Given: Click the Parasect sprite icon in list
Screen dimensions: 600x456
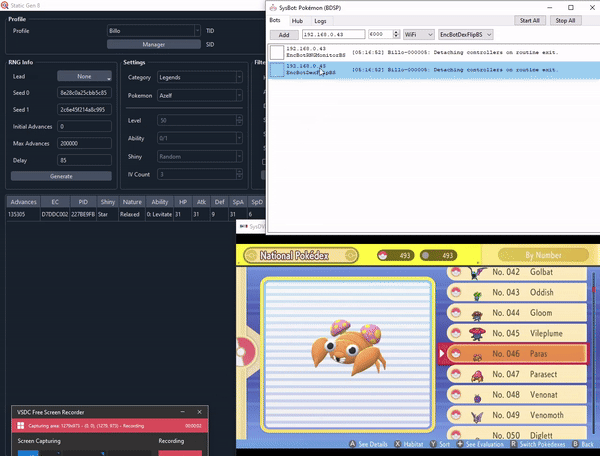Looking at the screenshot, I should pyautogui.click(x=477, y=376).
